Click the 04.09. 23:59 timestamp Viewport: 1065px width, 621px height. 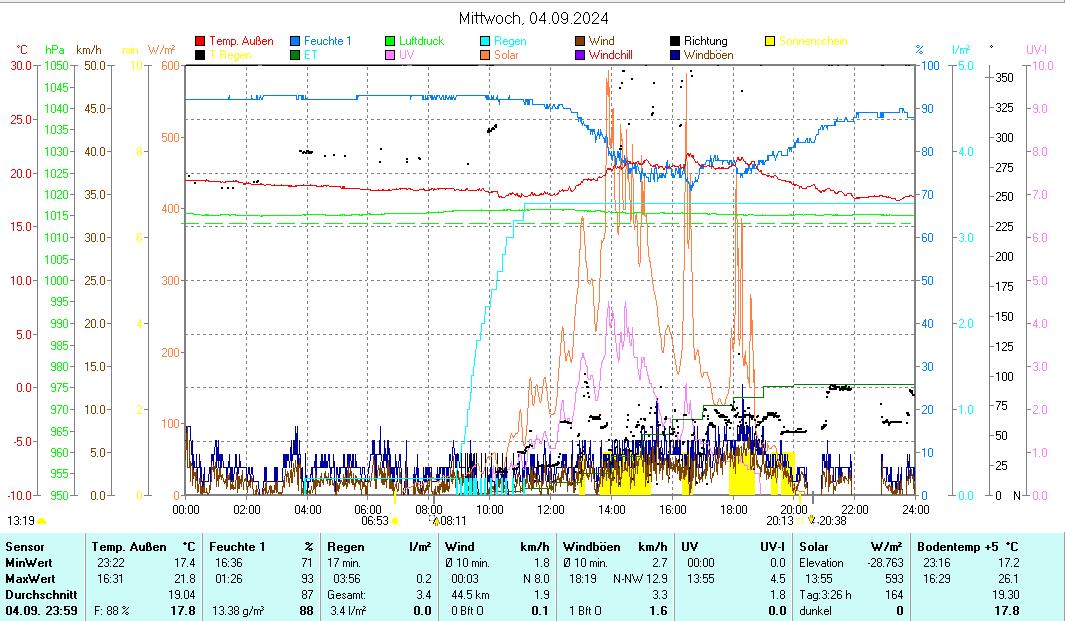click(41, 611)
